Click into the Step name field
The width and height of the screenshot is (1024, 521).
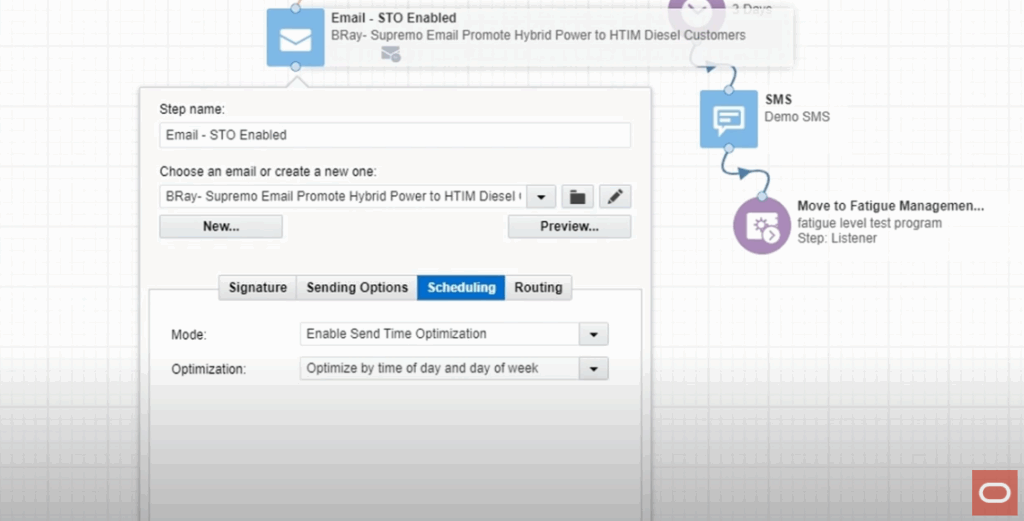[395, 135]
